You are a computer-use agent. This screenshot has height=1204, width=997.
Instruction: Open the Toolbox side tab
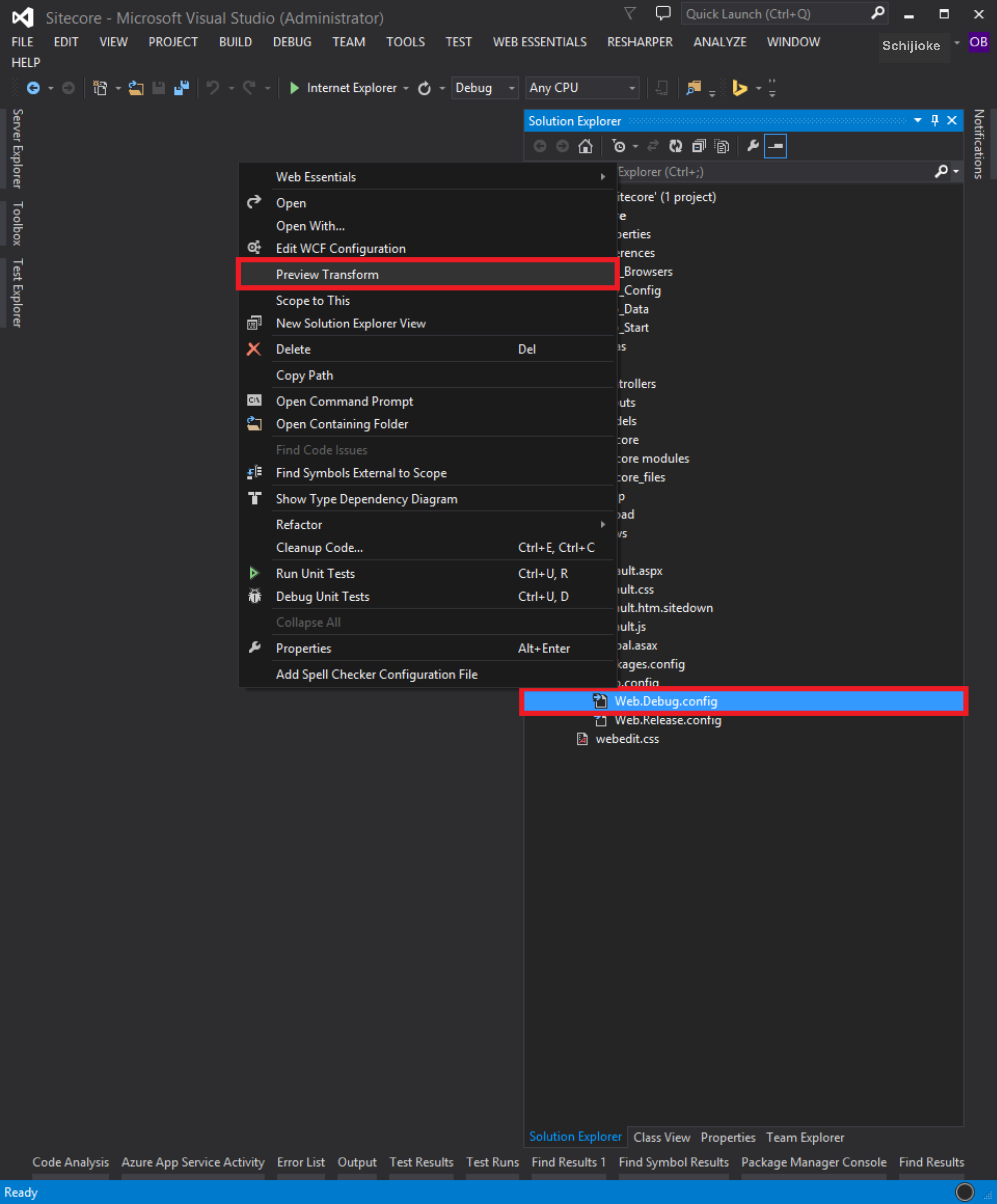point(17,223)
